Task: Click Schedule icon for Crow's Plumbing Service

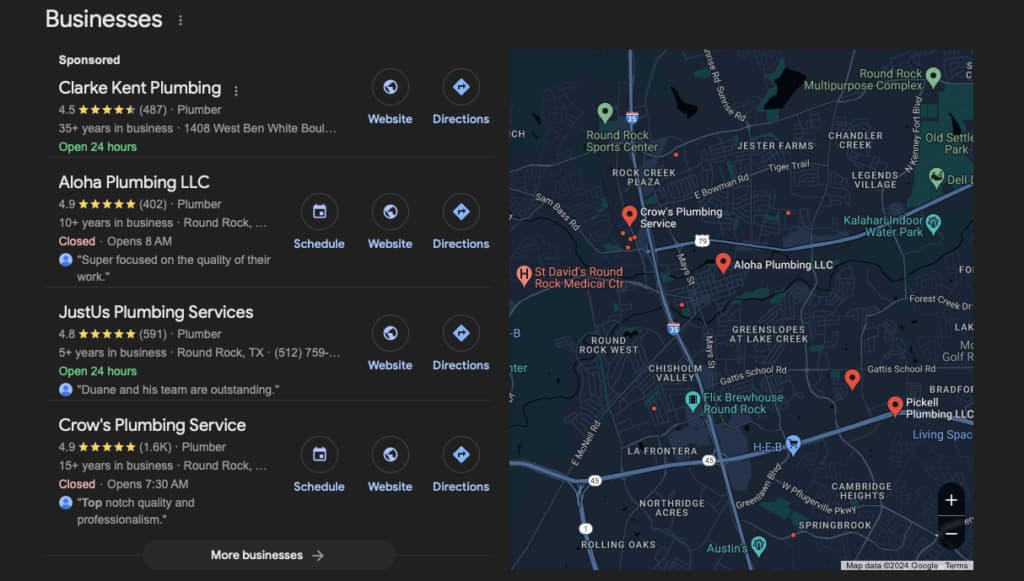Action: click(x=319, y=455)
